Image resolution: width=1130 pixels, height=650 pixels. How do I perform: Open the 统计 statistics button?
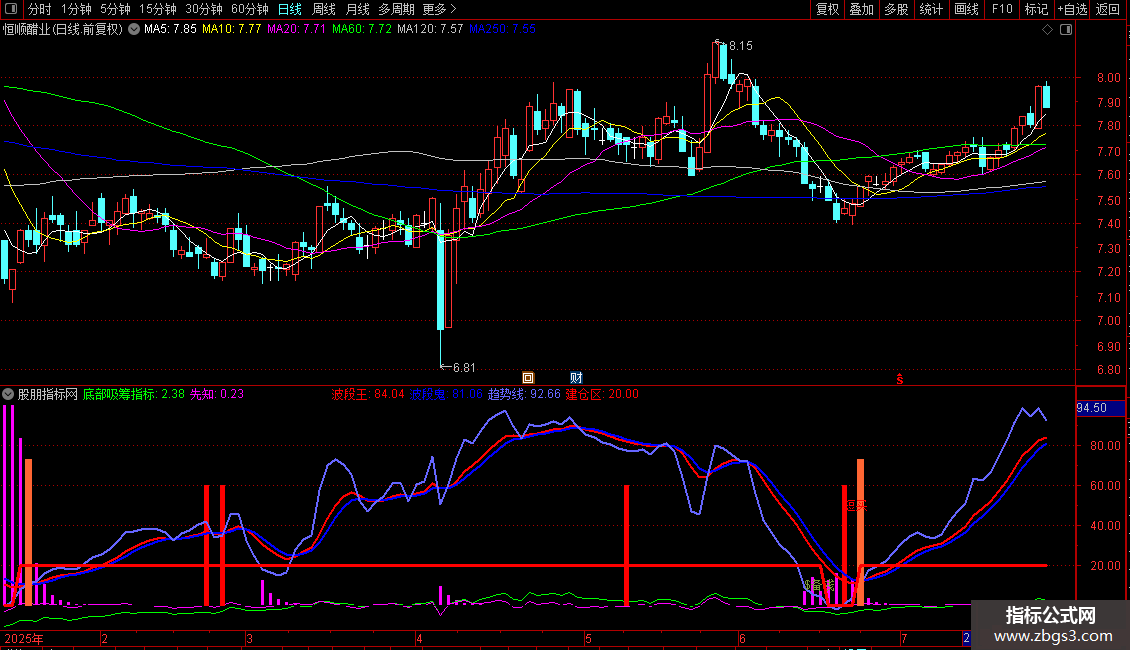(x=930, y=9)
